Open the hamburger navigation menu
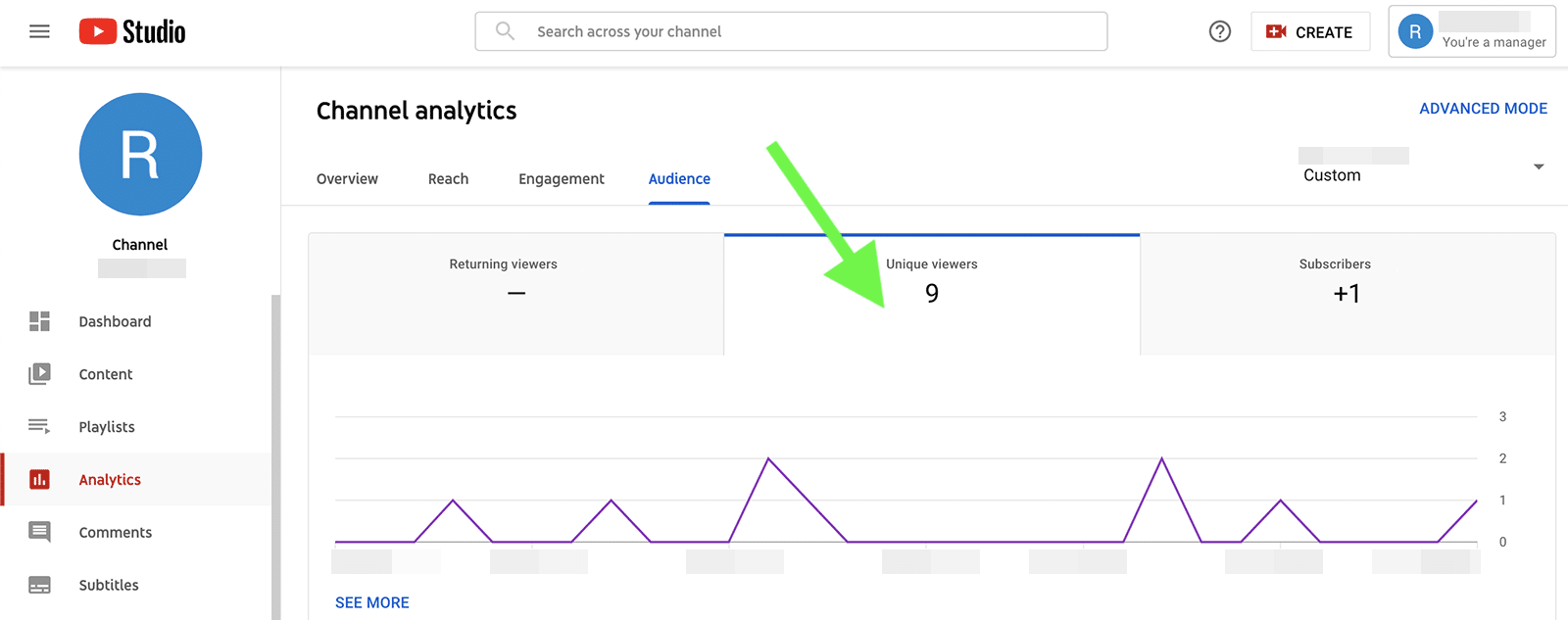 39,31
